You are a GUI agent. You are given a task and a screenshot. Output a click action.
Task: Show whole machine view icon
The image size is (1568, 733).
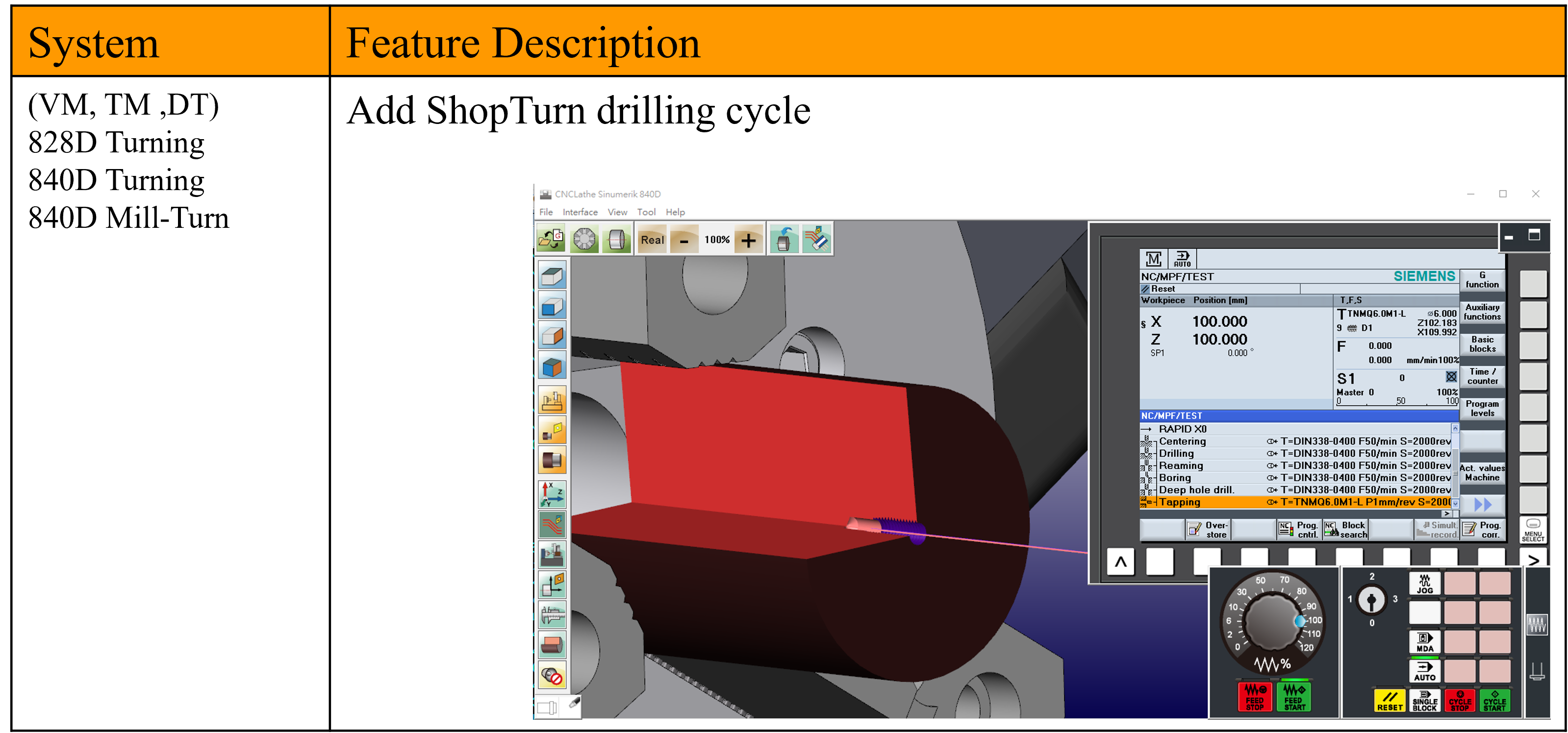[x=552, y=400]
